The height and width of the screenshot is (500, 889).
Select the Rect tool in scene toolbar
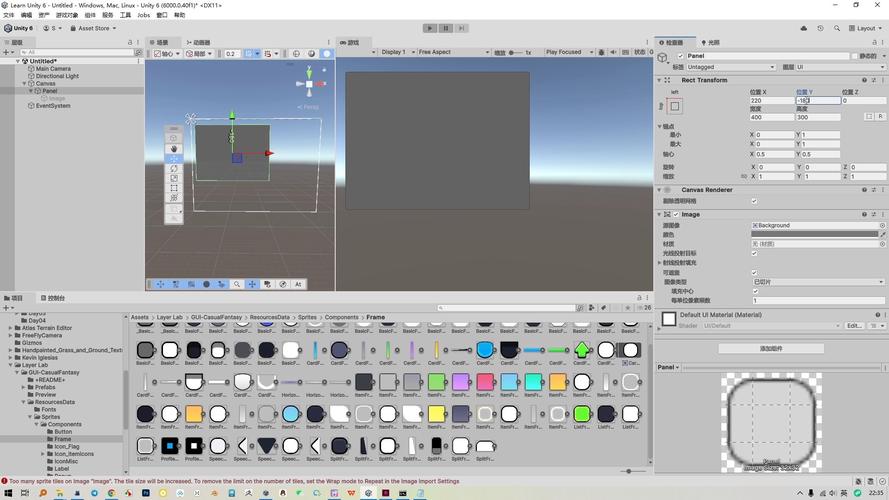pyautogui.click(x=174, y=188)
